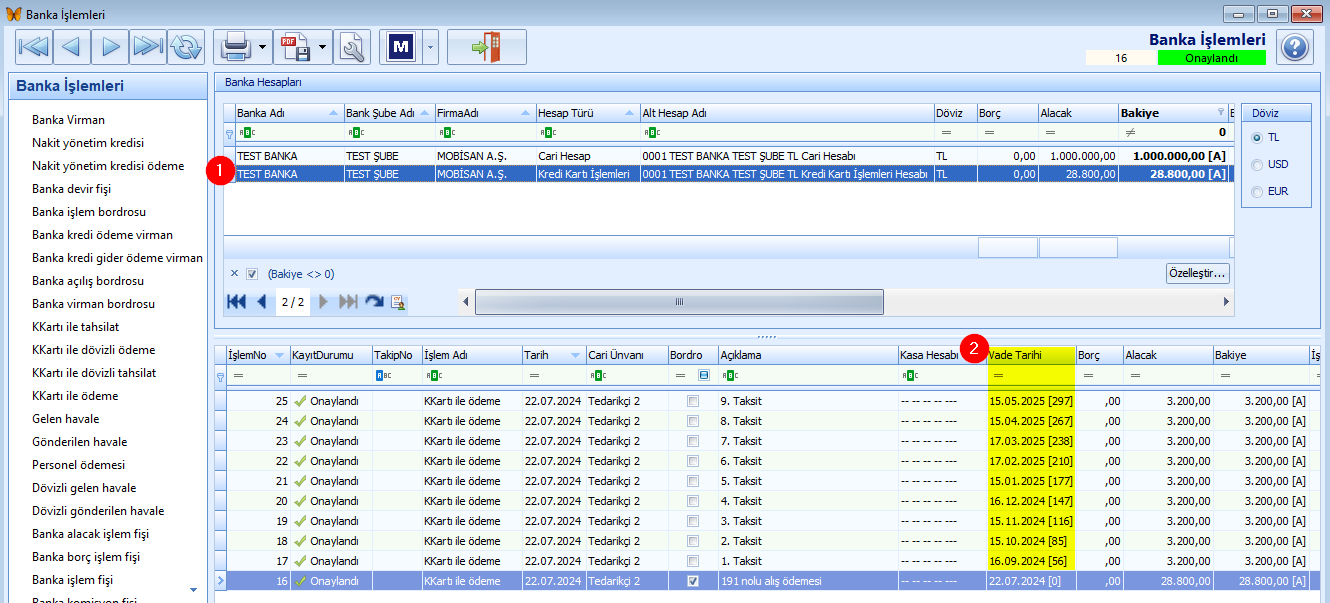
Task: Select Gelen havale from the left menu
Action: tap(66, 419)
